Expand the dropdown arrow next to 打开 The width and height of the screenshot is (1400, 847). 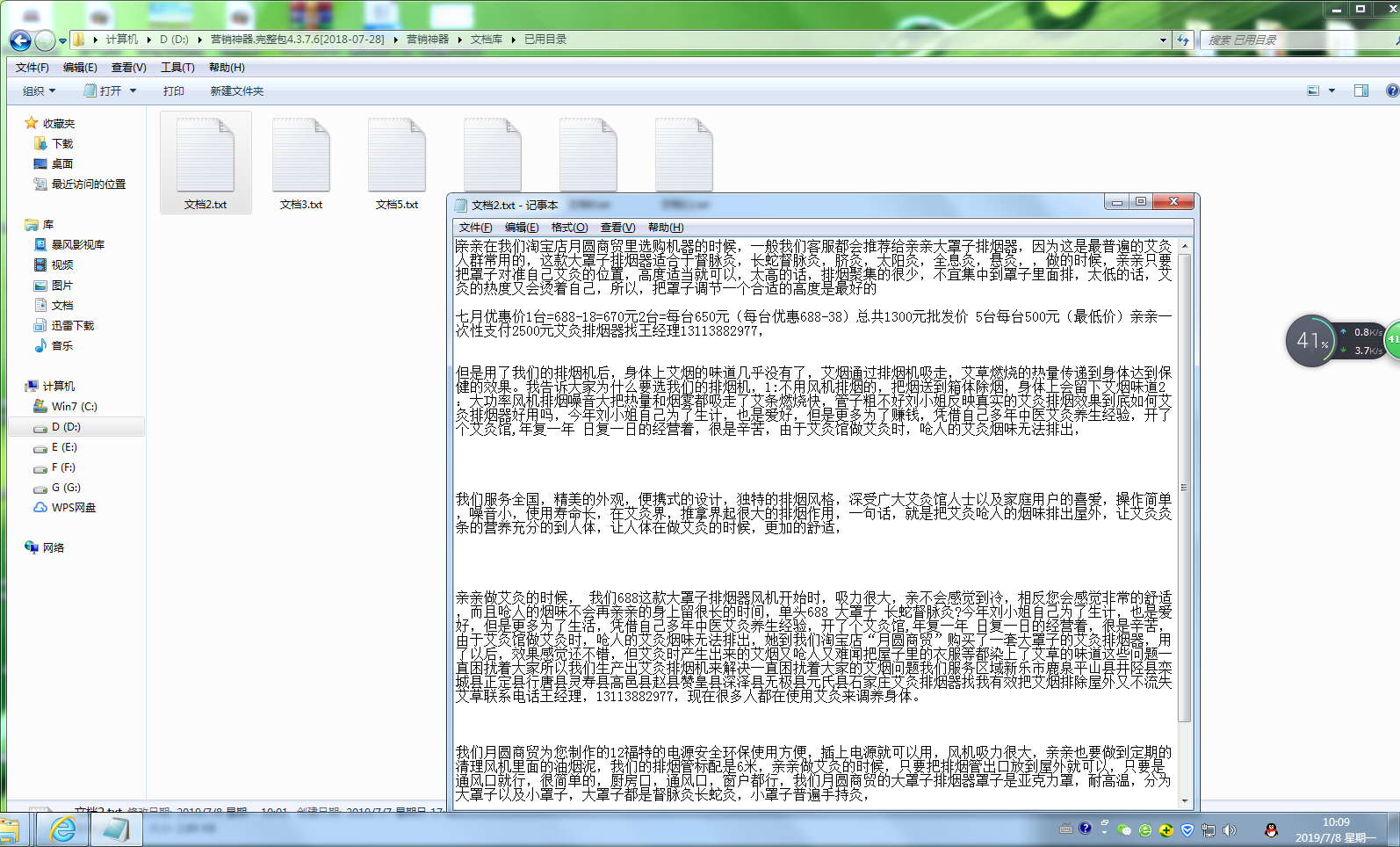134,91
